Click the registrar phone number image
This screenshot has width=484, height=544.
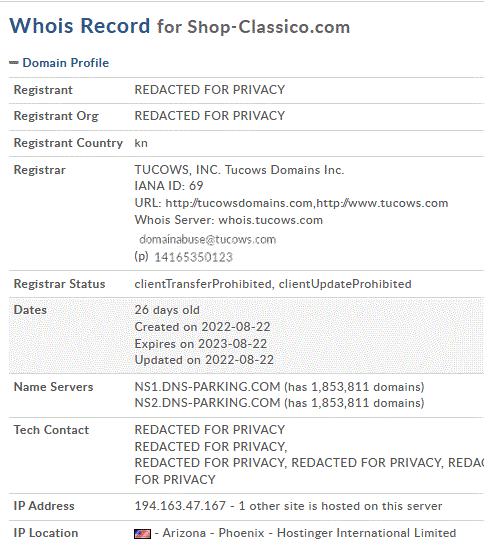(193, 257)
